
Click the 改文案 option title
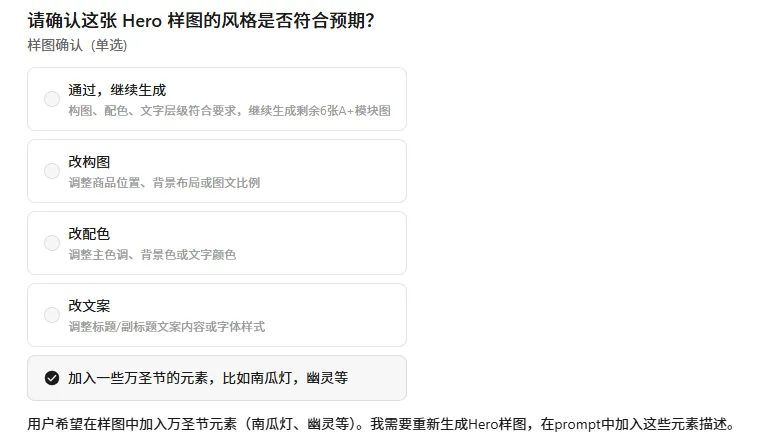89,306
